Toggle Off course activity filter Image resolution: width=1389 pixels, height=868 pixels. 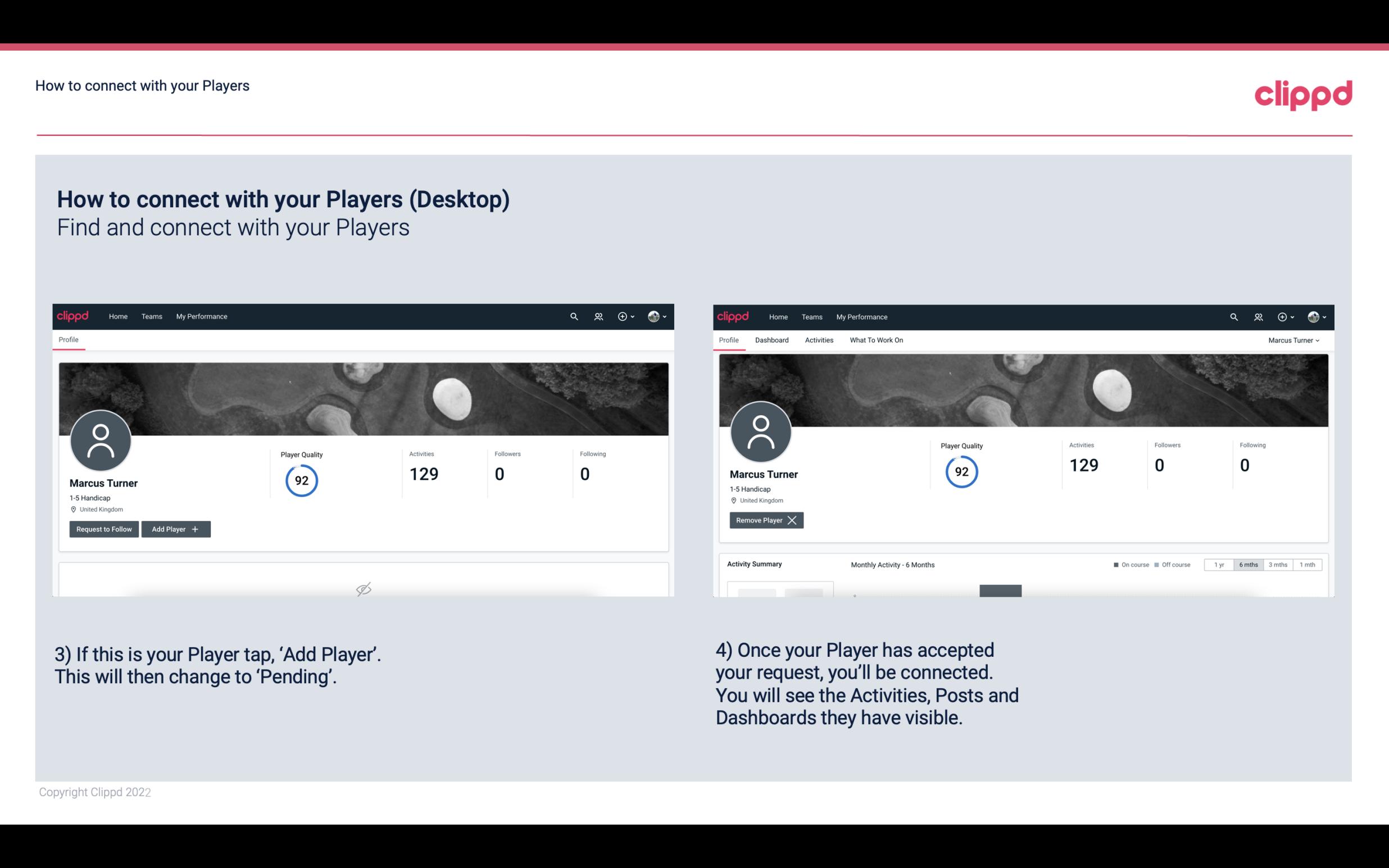(x=1175, y=564)
